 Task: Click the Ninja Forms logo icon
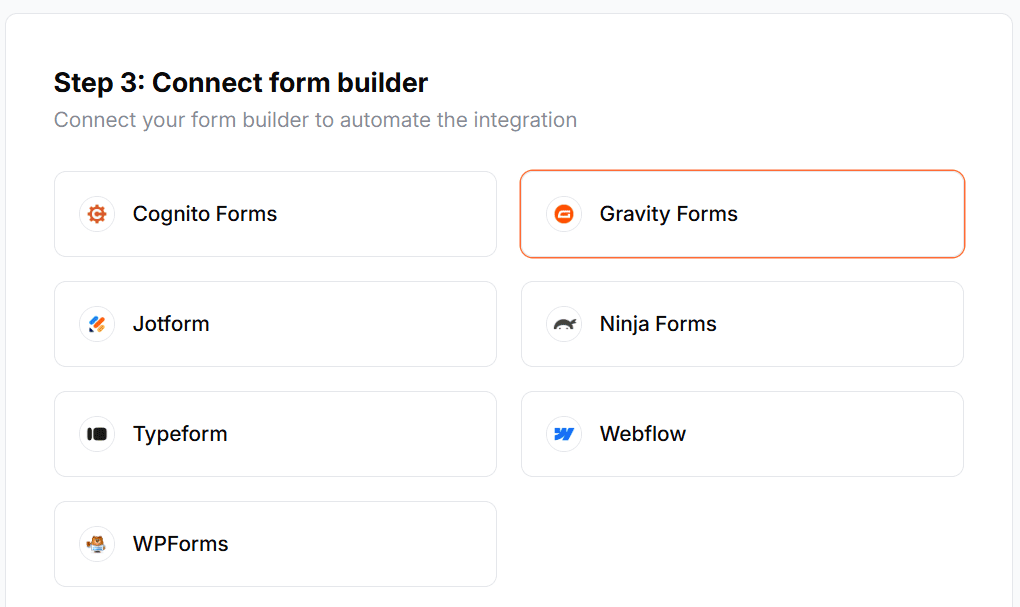(x=563, y=323)
